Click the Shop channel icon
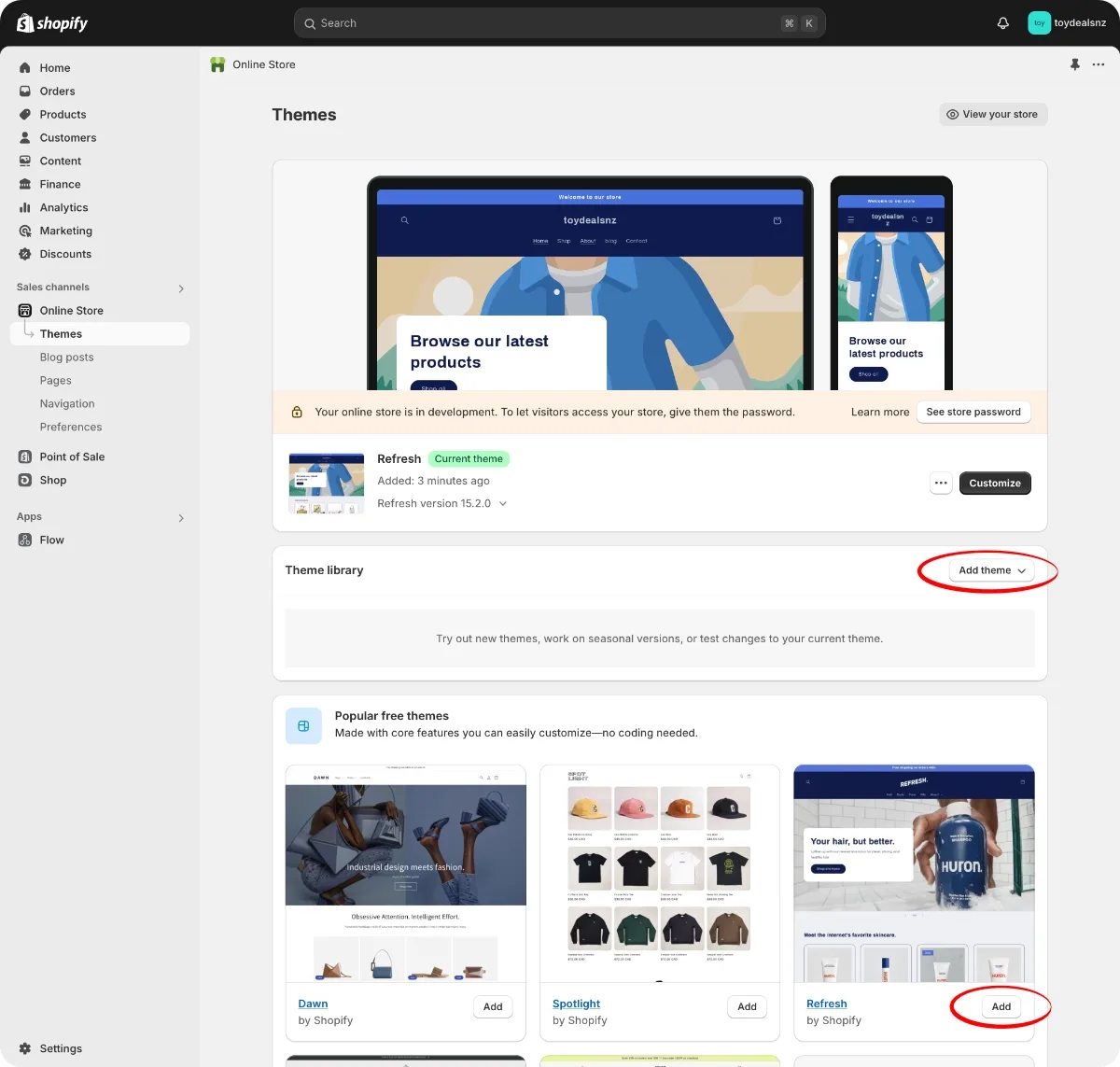The image size is (1120, 1067). tap(25, 481)
